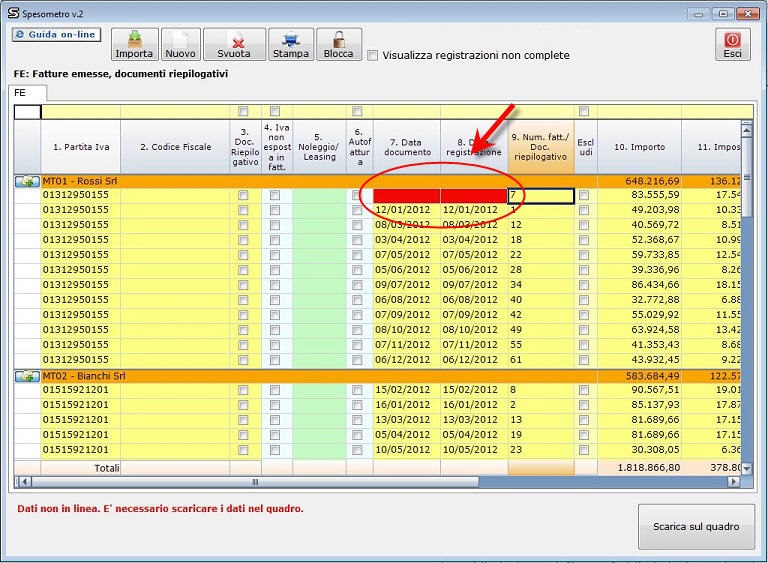Click the red 'Dati non in linea' warning text

[x=160, y=509]
